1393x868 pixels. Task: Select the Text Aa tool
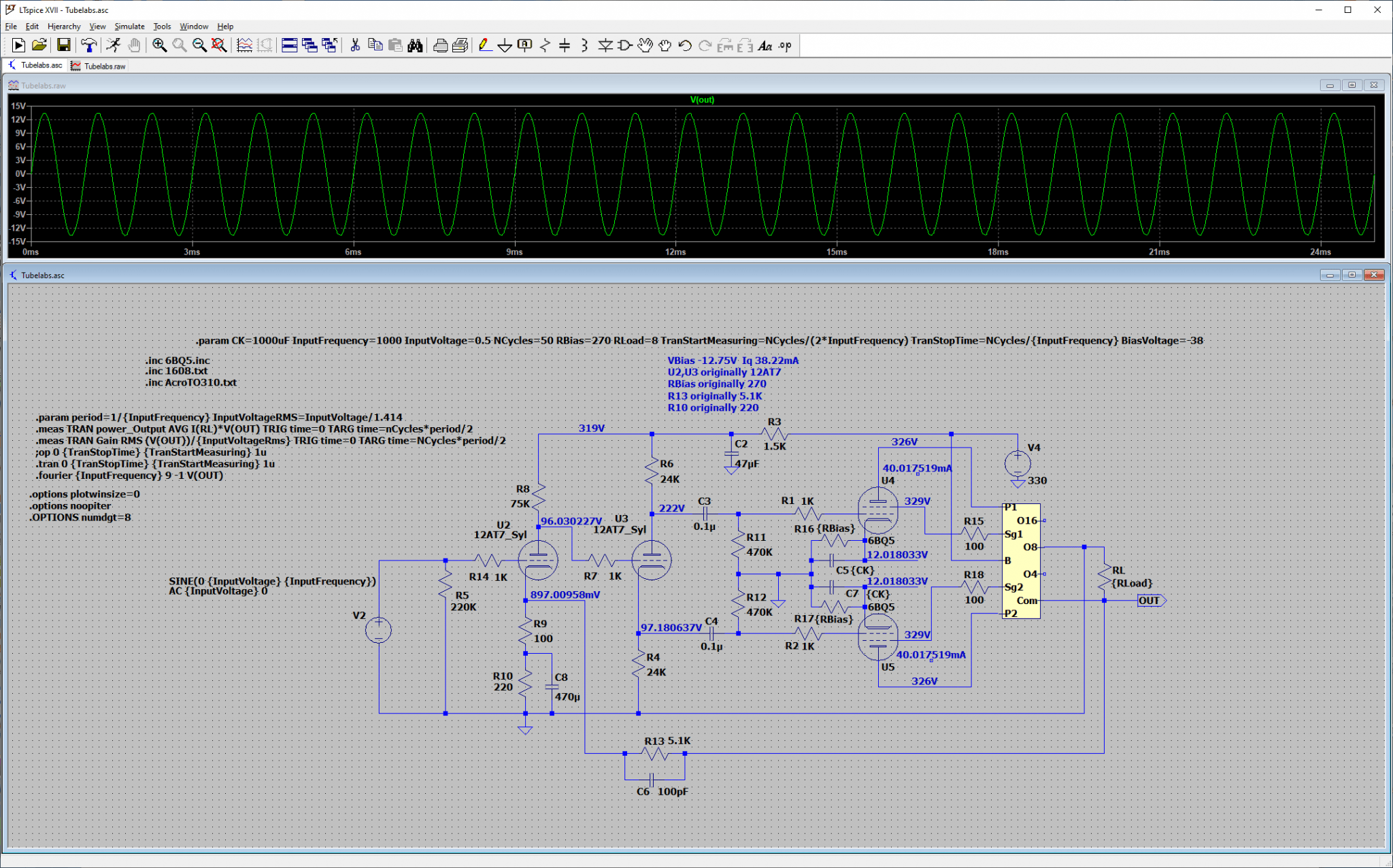(765, 46)
